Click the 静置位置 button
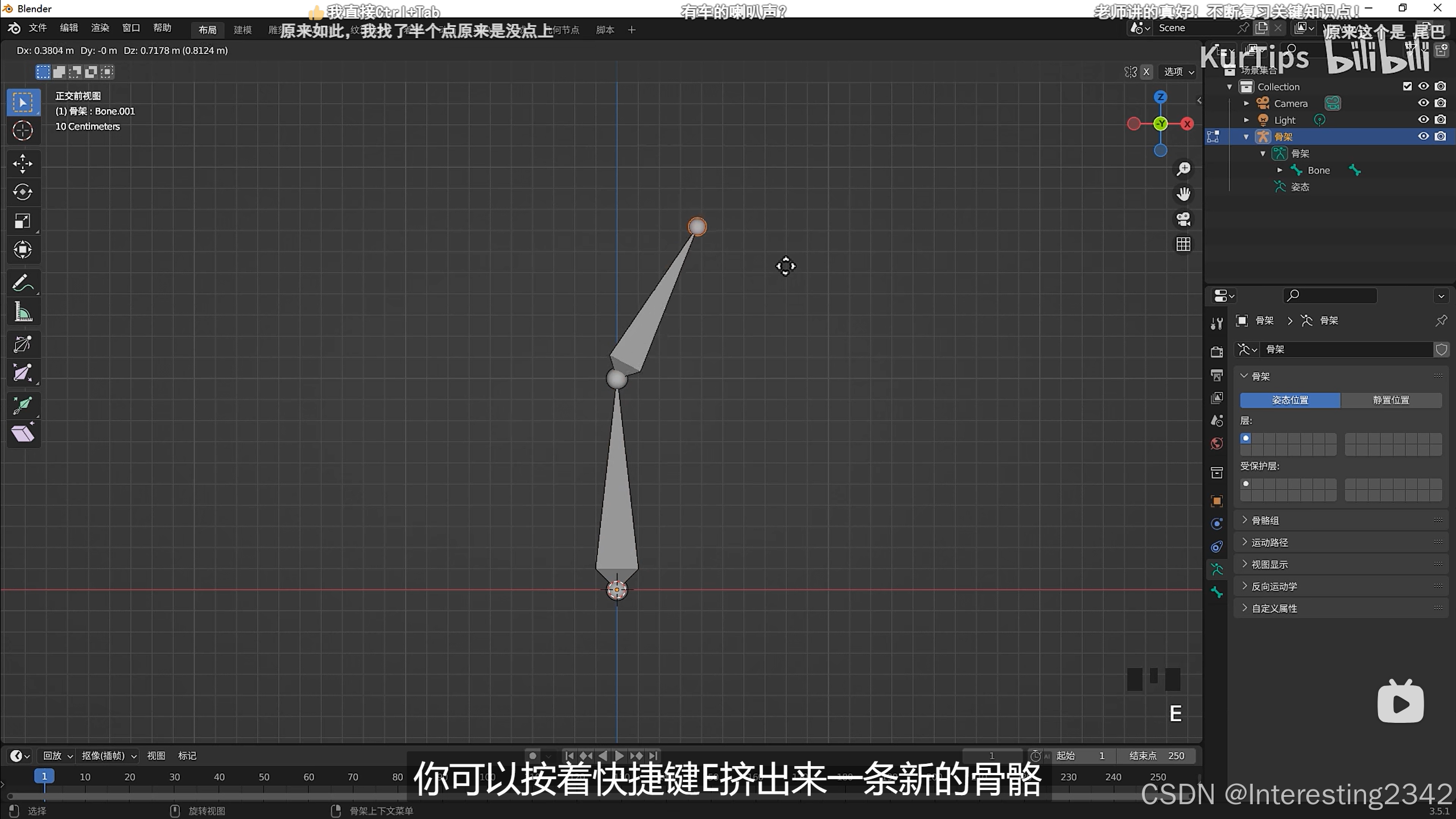 [x=1391, y=400]
